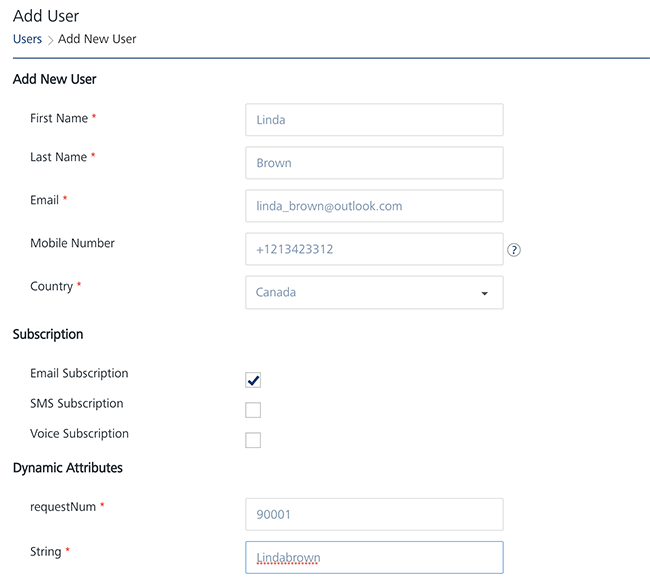This screenshot has height=585, width=650.
Task: Enable the SMS Subscription checkbox
Action: point(253,410)
